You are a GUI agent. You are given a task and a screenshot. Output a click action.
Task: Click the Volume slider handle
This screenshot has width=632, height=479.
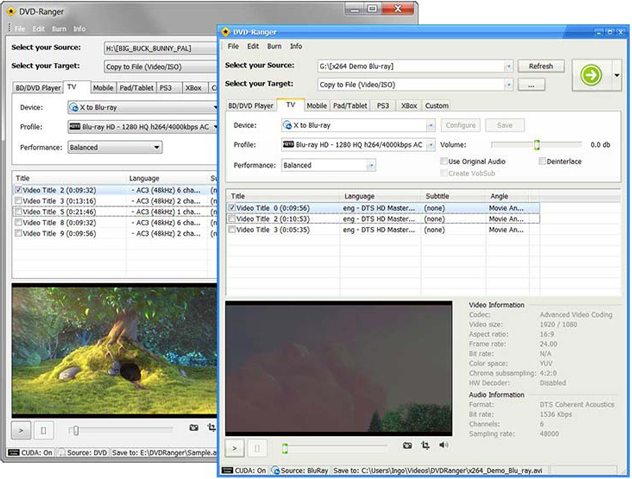(537, 145)
